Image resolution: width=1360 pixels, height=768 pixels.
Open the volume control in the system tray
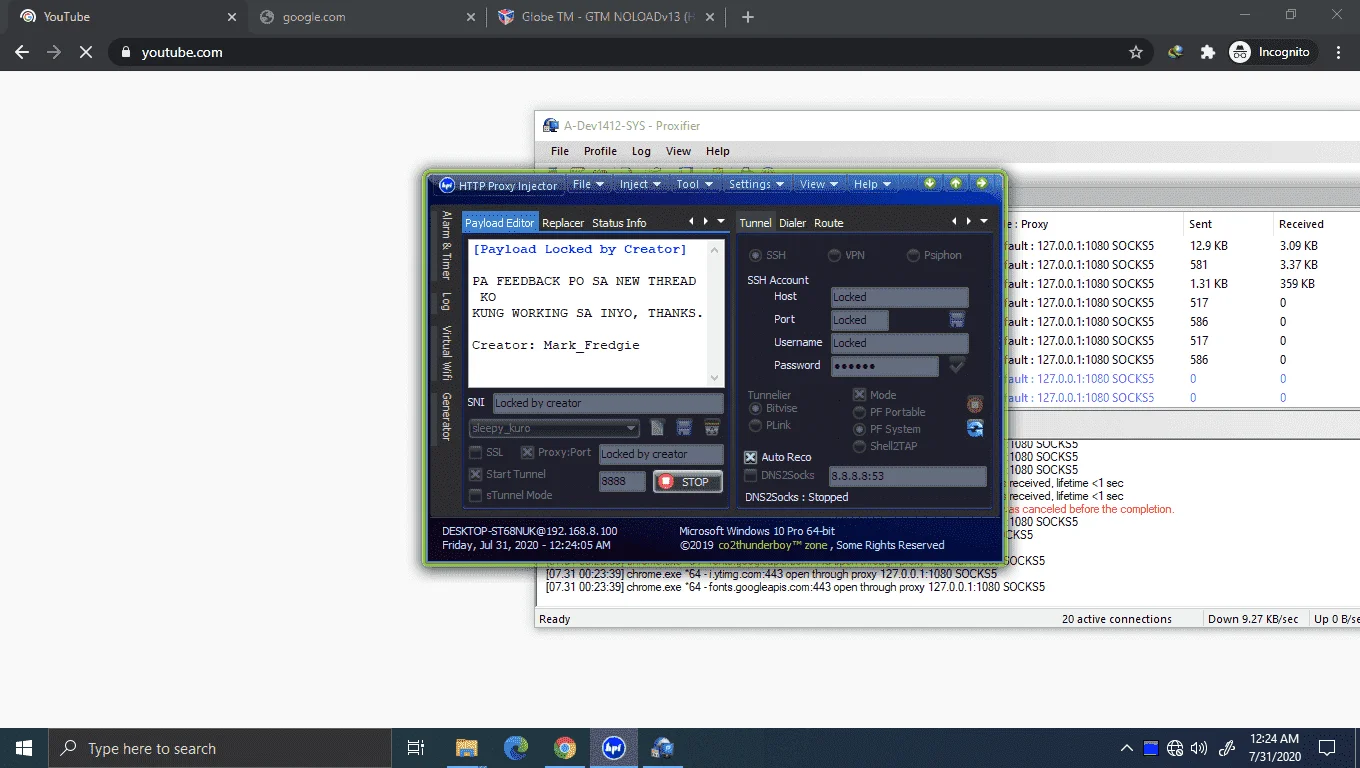tap(1199, 748)
